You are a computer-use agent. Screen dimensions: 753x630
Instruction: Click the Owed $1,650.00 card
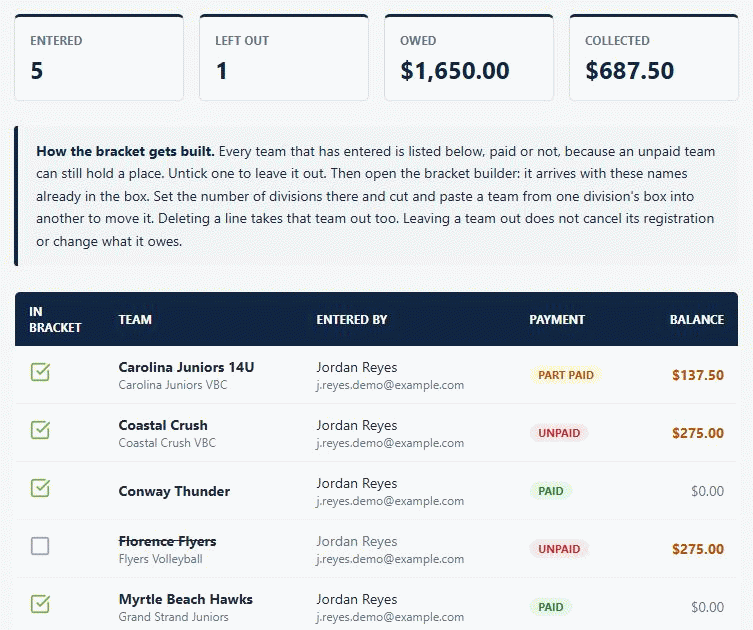[469, 58]
